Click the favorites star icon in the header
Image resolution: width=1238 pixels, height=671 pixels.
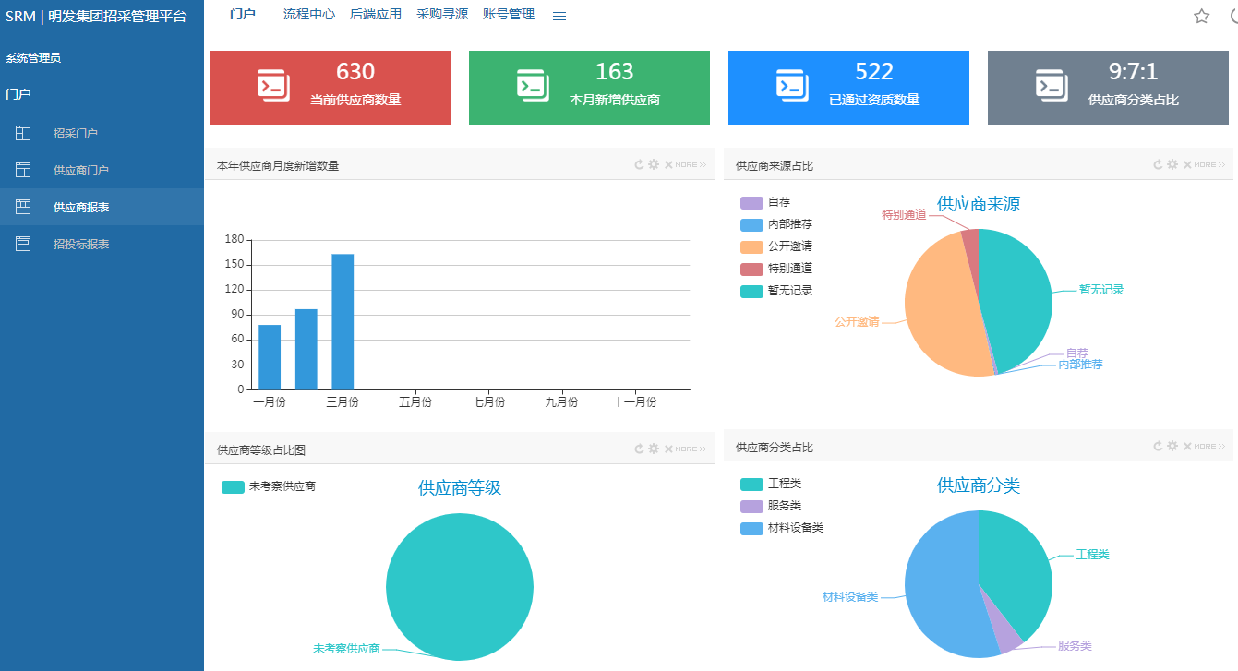click(x=1201, y=16)
